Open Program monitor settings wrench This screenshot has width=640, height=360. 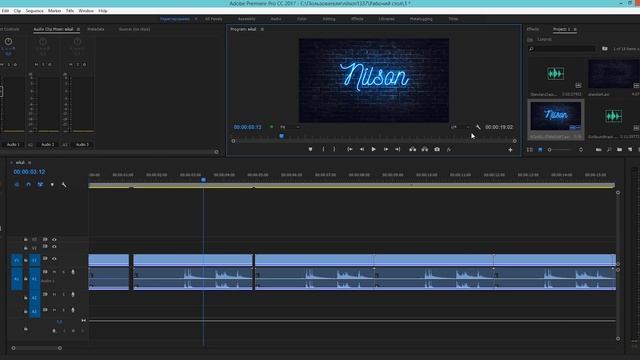(x=478, y=127)
